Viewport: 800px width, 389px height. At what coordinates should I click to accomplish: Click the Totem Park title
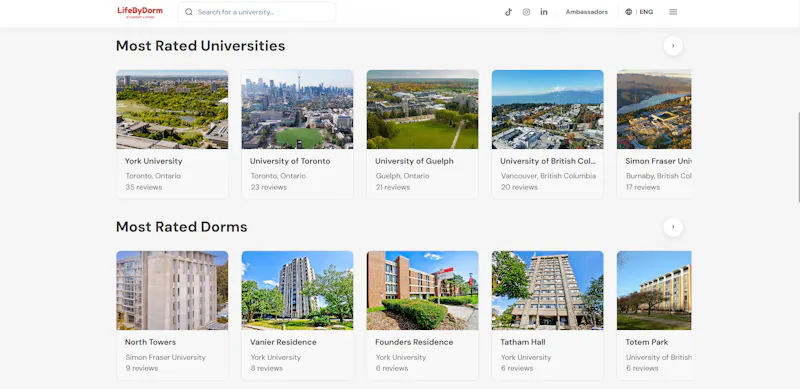tap(646, 342)
